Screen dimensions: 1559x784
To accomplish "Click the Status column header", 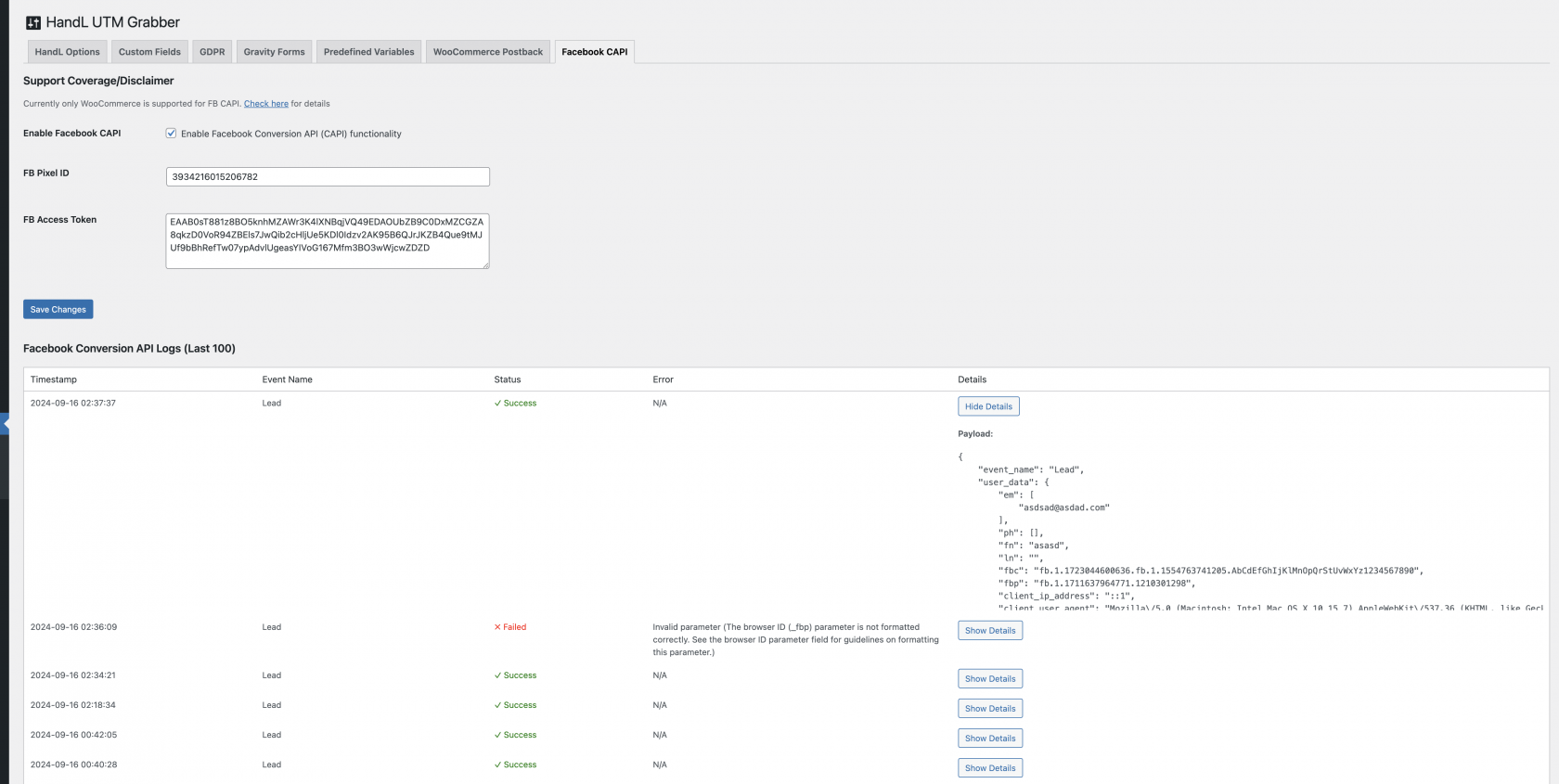I will click(508, 379).
